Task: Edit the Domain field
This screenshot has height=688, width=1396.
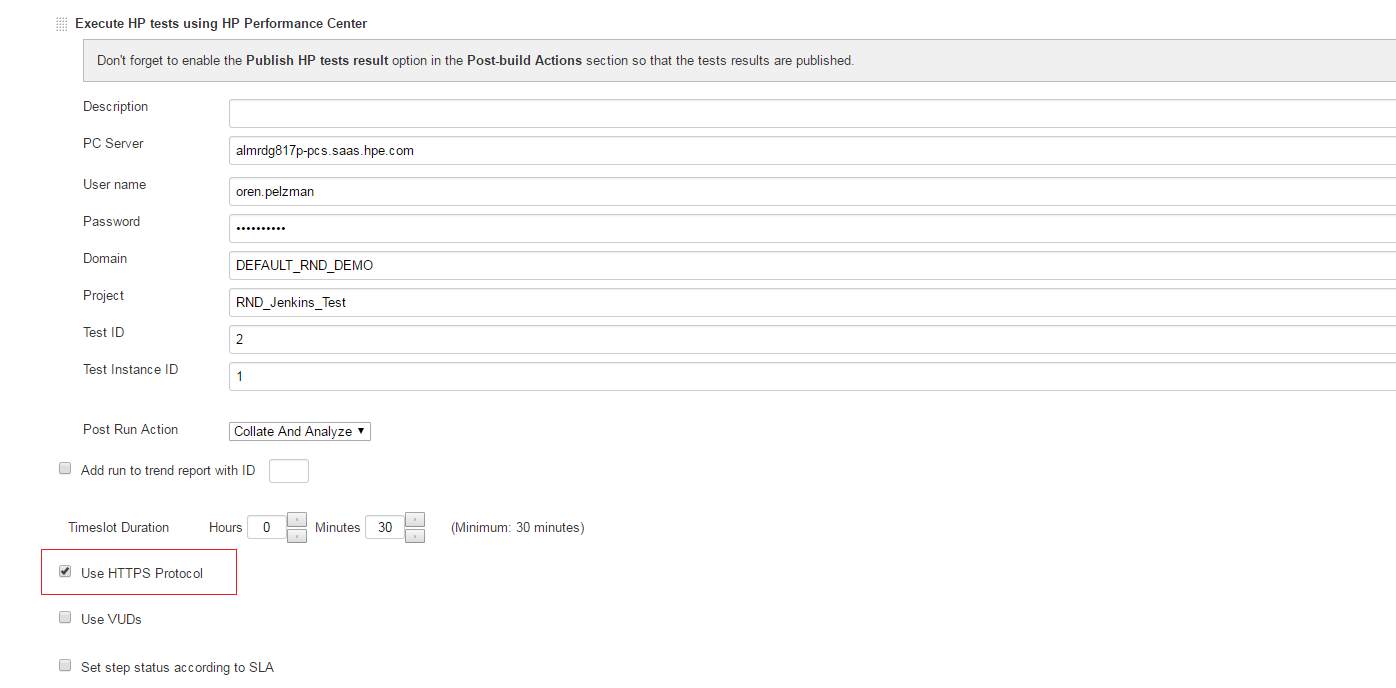Action: [810, 265]
